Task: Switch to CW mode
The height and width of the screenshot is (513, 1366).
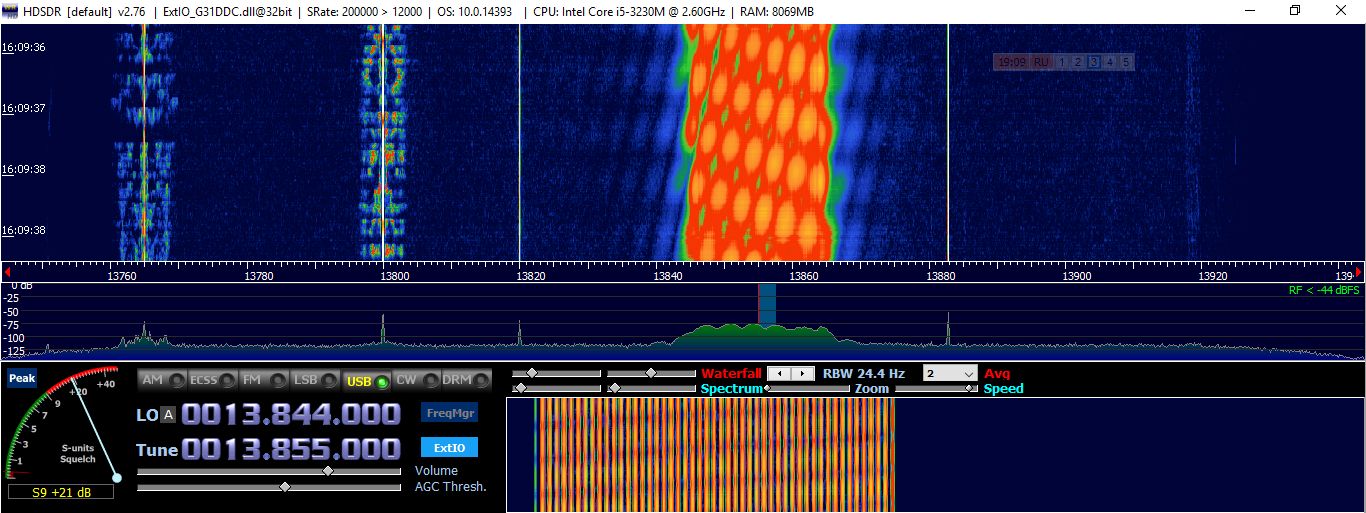Action: pyautogui.click(x=416, y=380)
